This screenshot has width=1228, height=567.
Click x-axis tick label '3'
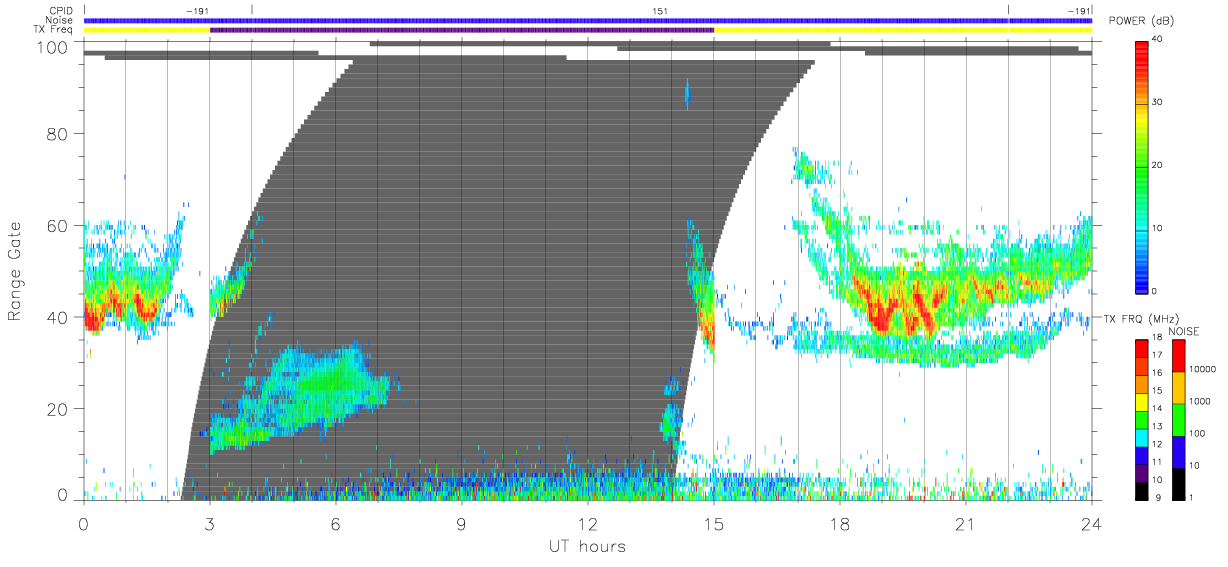pyautogui.click(x=209, y=524)
